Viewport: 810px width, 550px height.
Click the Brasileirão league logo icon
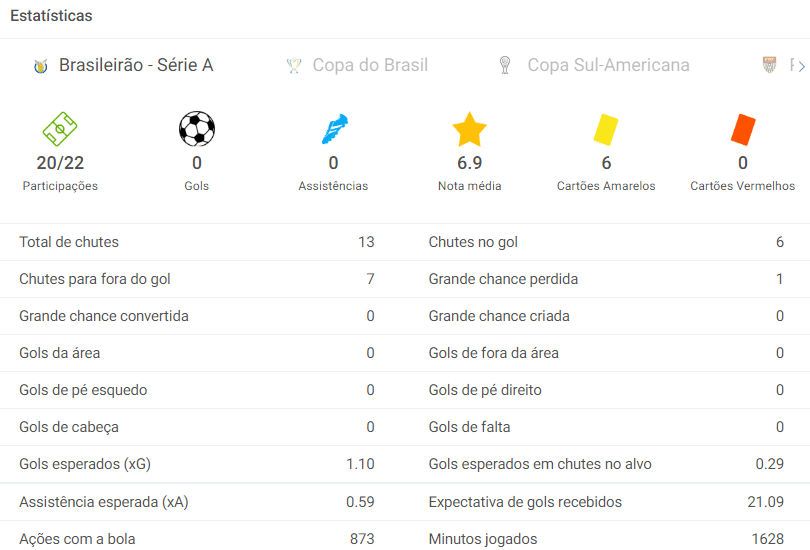click(40, 66)
